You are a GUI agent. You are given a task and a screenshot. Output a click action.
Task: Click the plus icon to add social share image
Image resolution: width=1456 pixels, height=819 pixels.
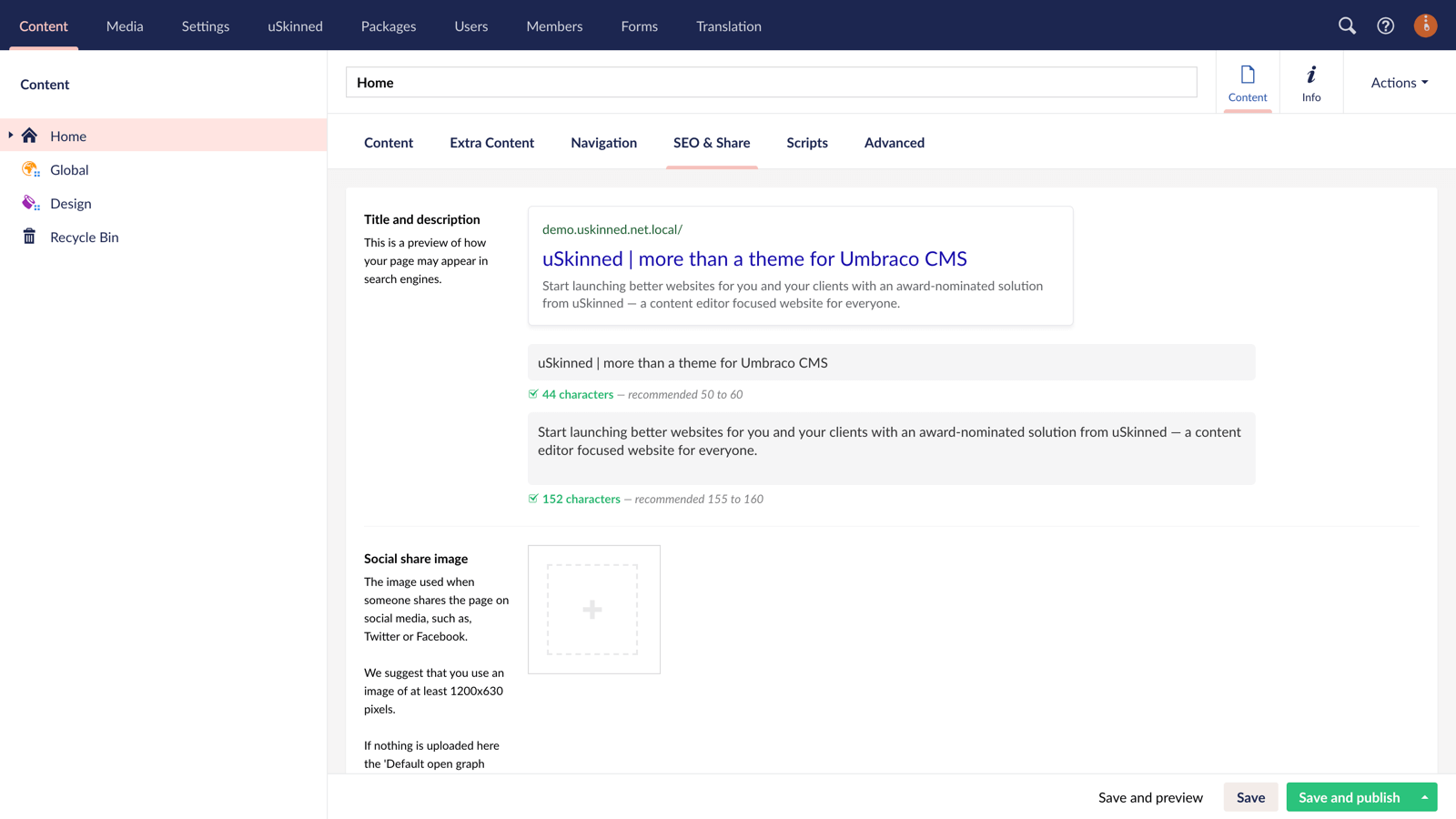coord(593,609)
